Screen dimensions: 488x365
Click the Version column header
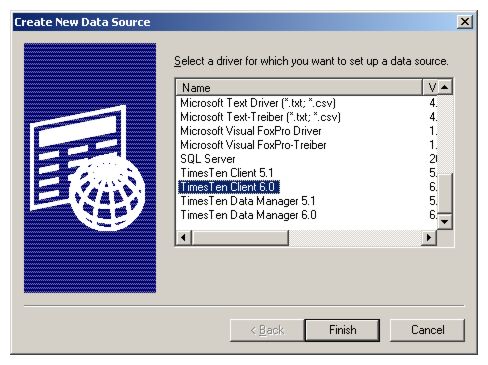(430, 88)
